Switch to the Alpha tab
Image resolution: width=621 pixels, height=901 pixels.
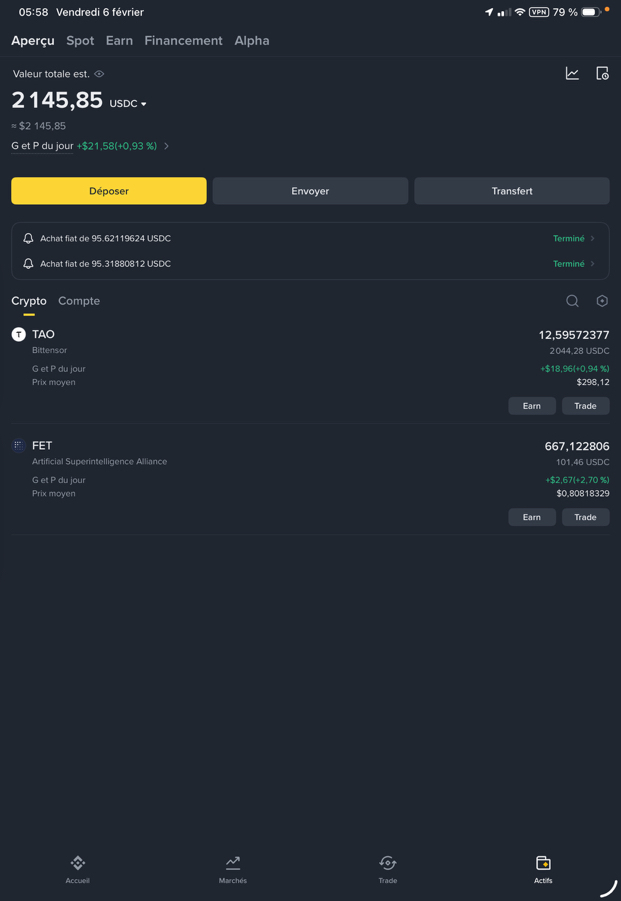pos(252,41)
